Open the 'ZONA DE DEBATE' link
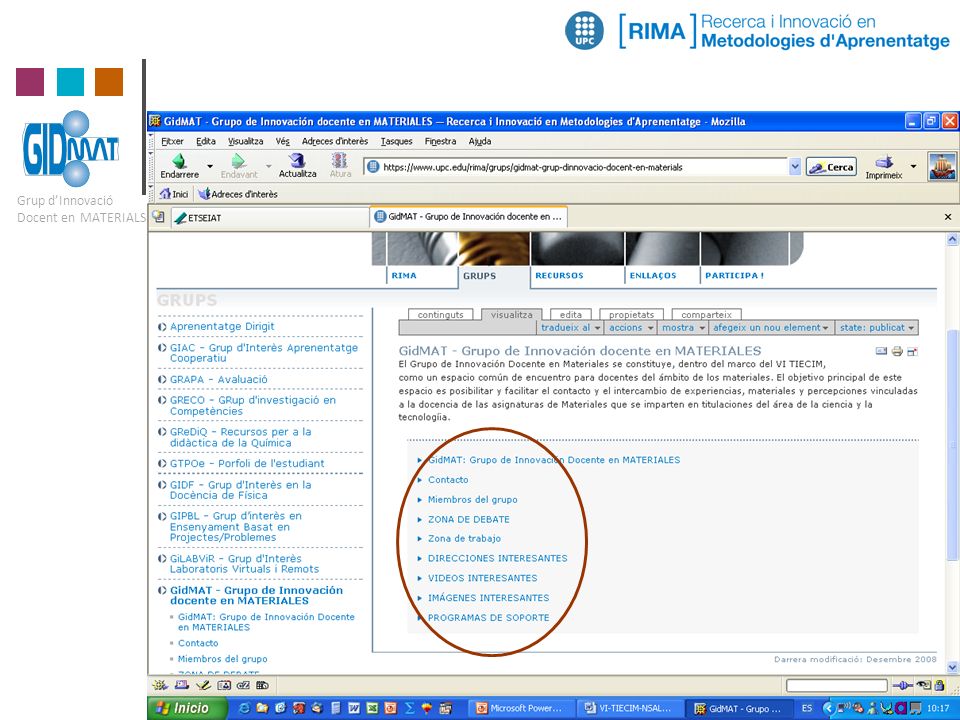Screen dimensions: 960x720 tap(468, 519)
